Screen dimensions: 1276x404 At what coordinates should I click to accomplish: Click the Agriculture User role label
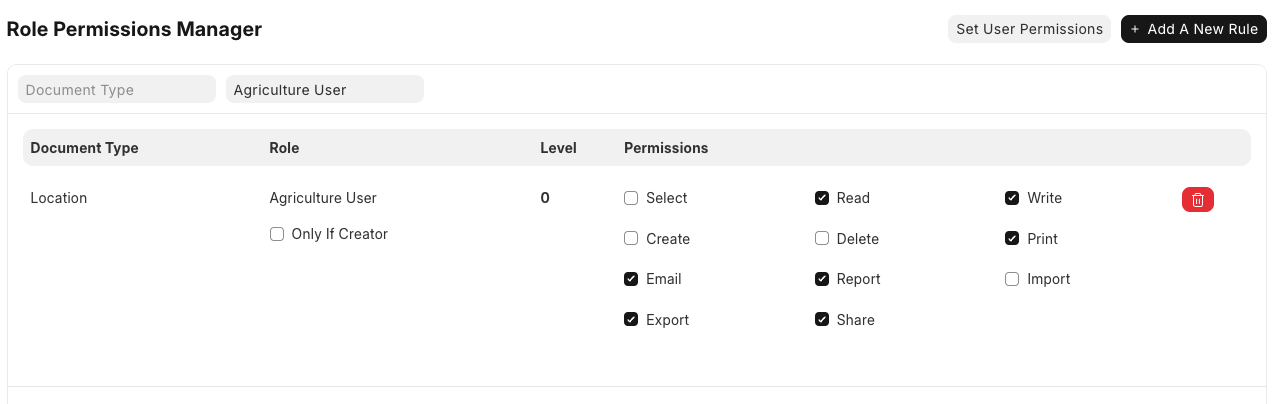pos(323,198)
